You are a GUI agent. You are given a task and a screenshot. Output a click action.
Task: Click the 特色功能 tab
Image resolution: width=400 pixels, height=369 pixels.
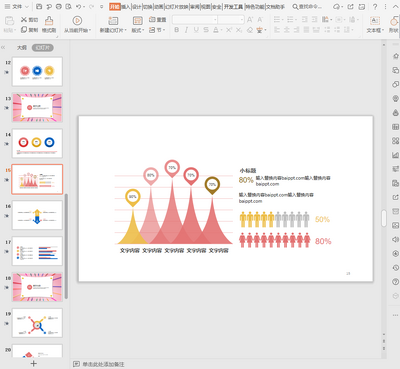[255, 7]
